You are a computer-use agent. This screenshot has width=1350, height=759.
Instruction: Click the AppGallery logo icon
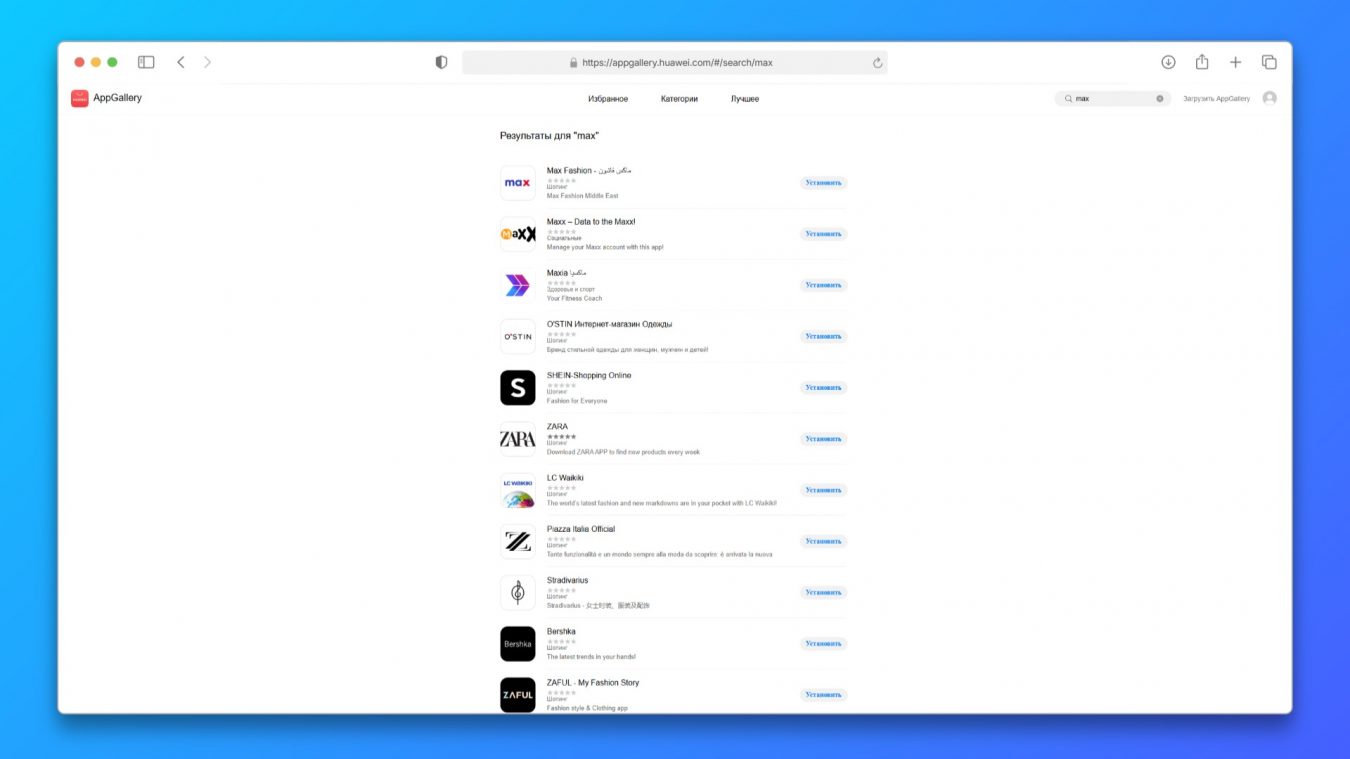80,98
